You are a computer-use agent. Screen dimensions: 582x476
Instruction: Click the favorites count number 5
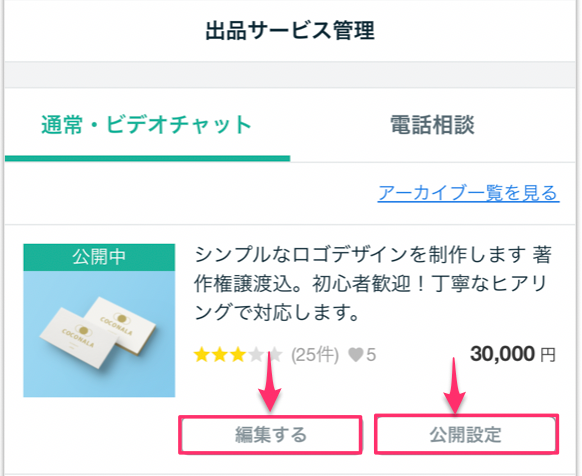371,355
